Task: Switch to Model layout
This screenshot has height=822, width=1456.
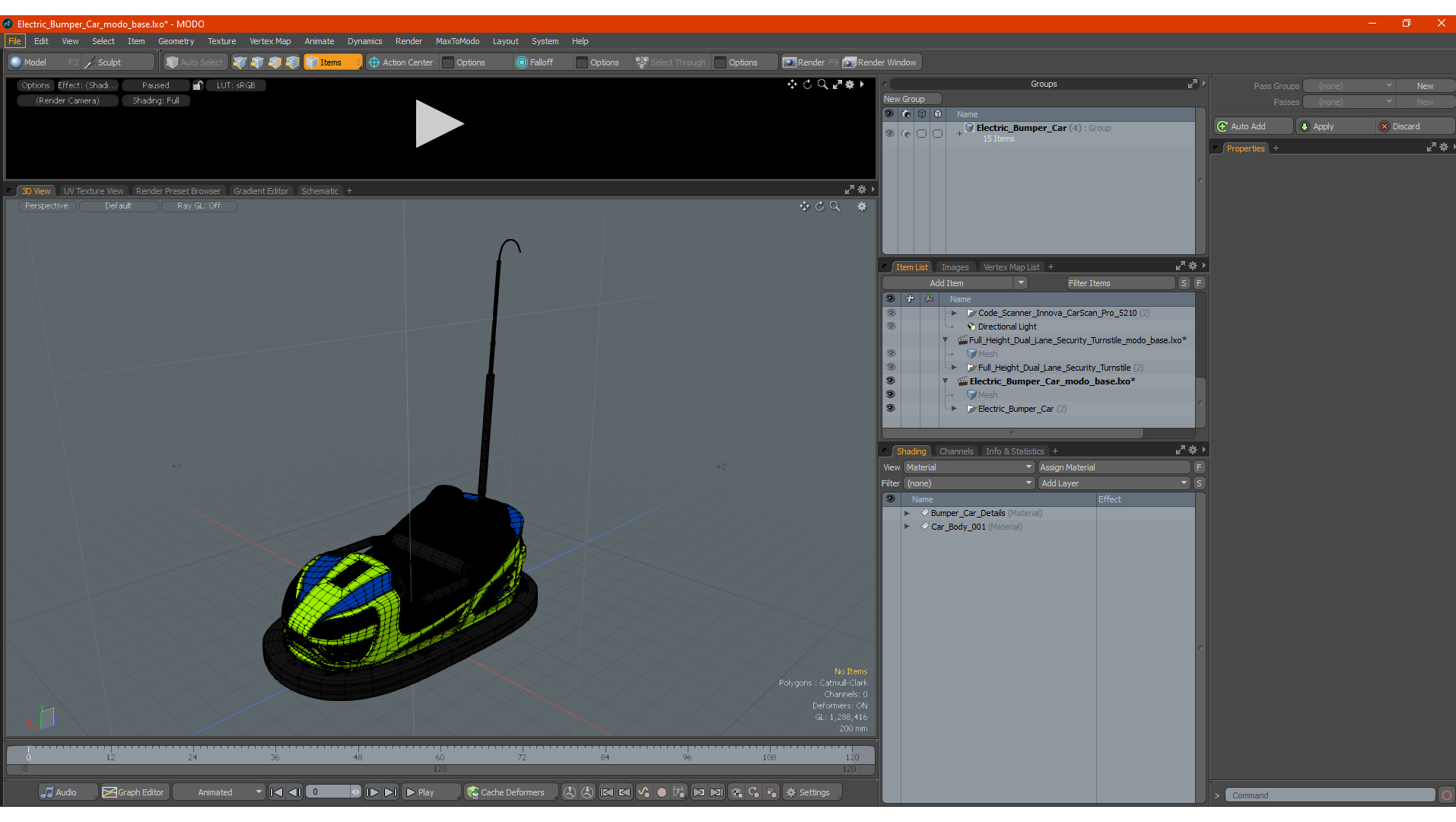Action: [x=43, y=62]
